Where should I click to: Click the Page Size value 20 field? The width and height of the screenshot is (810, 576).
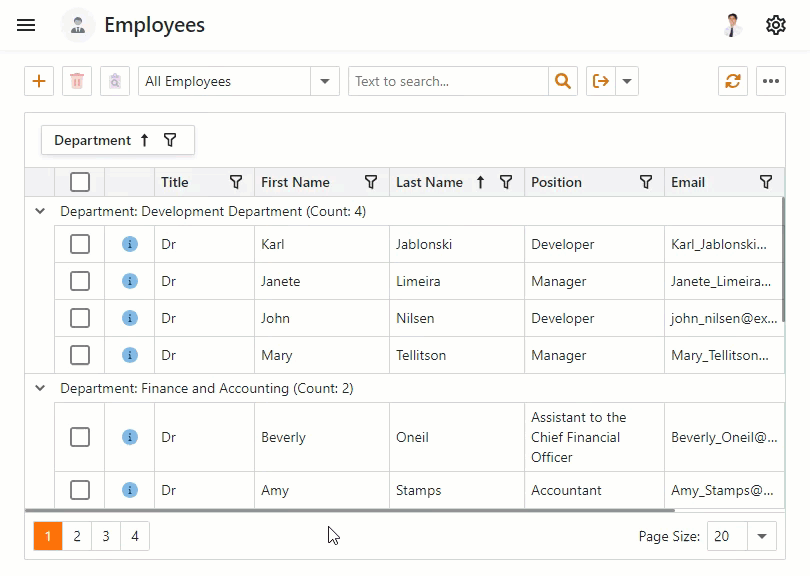(727, 536)
